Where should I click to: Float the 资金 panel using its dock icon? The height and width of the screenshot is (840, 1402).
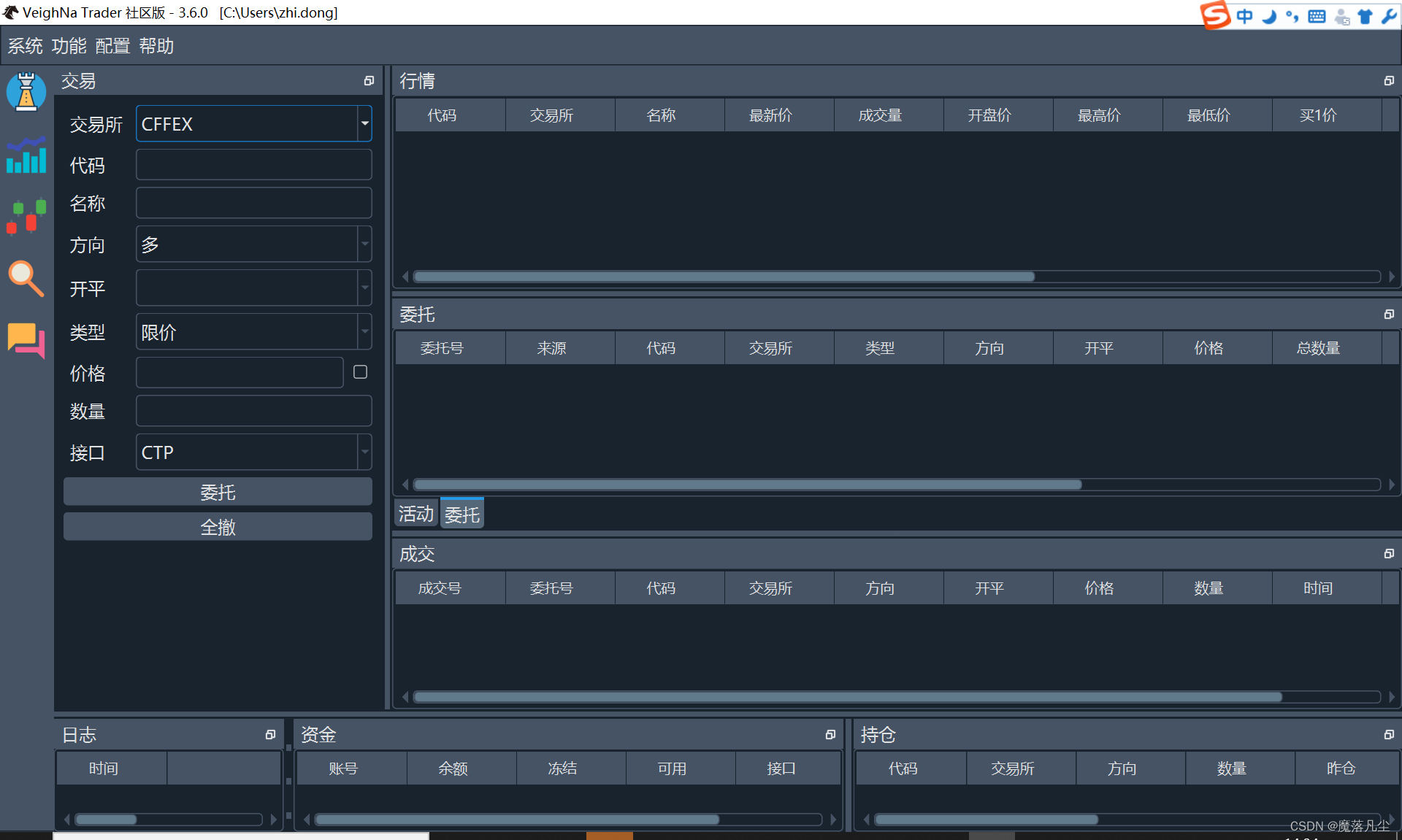pos(830,734)
